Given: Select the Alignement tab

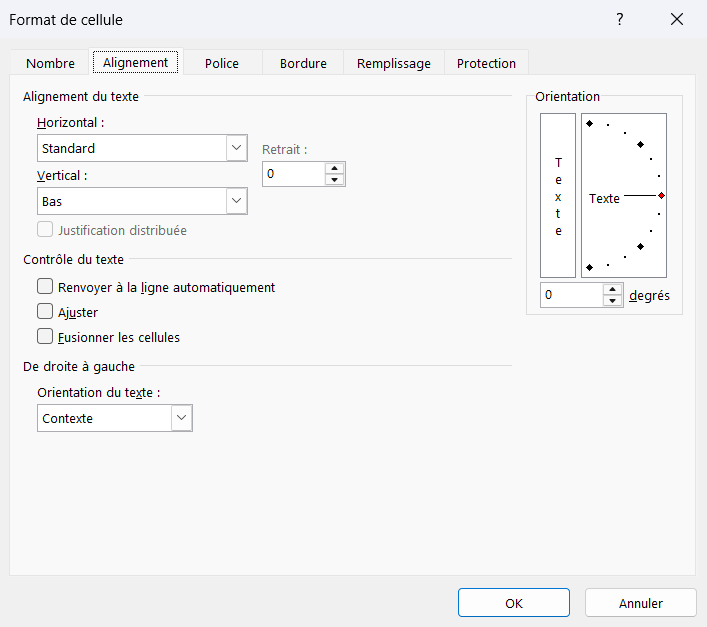Looking at the screenshot, I should click(x=135, y=62).
